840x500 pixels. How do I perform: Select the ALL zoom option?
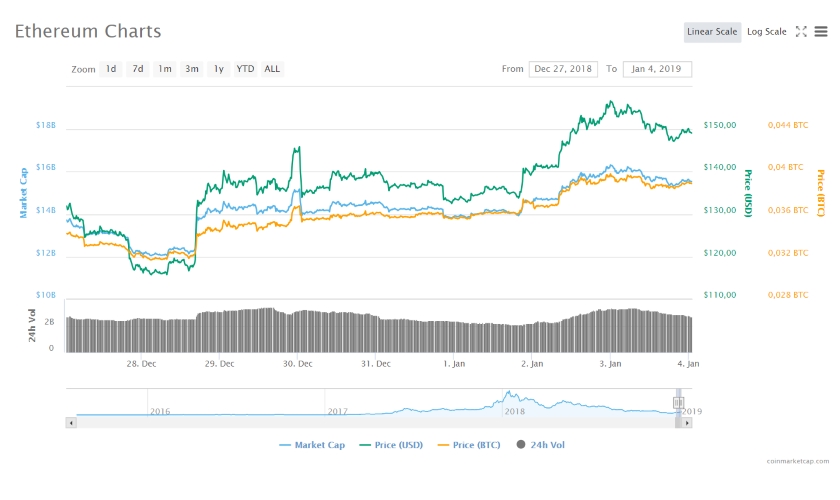click(272, 69)
